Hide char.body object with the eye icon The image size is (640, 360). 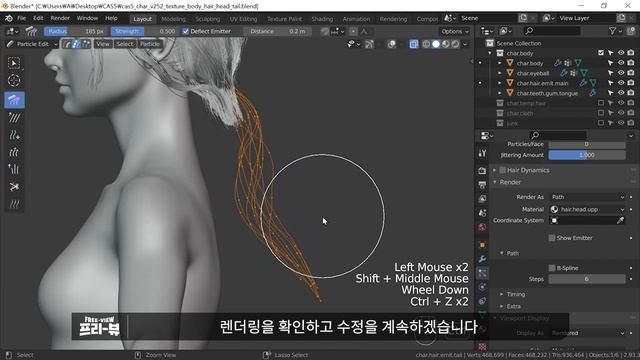coord(621,63)
